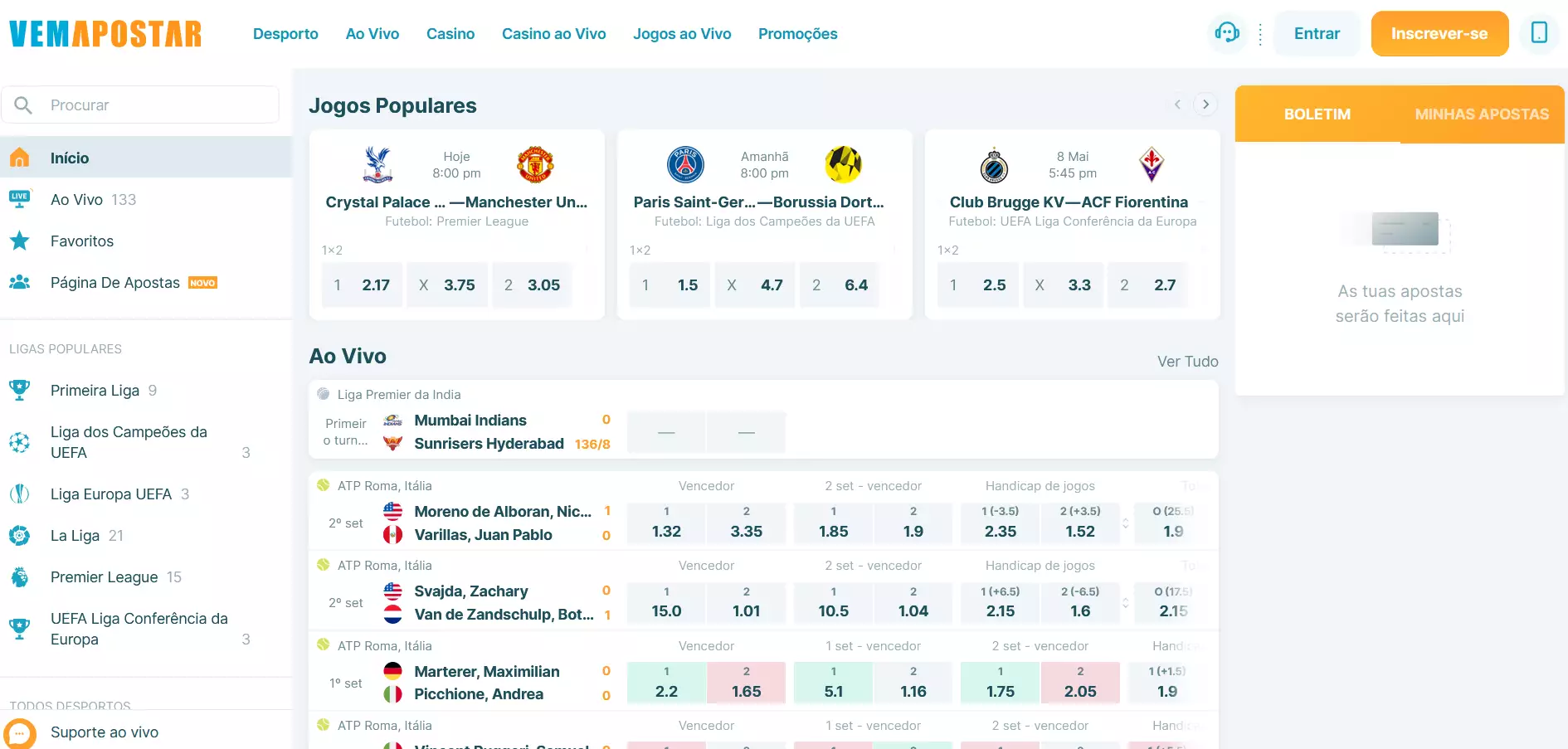This screenshot has width=1568, height=749.
Task: Select draw odds 4.7 for PSG match
Action: coord(755,285)
